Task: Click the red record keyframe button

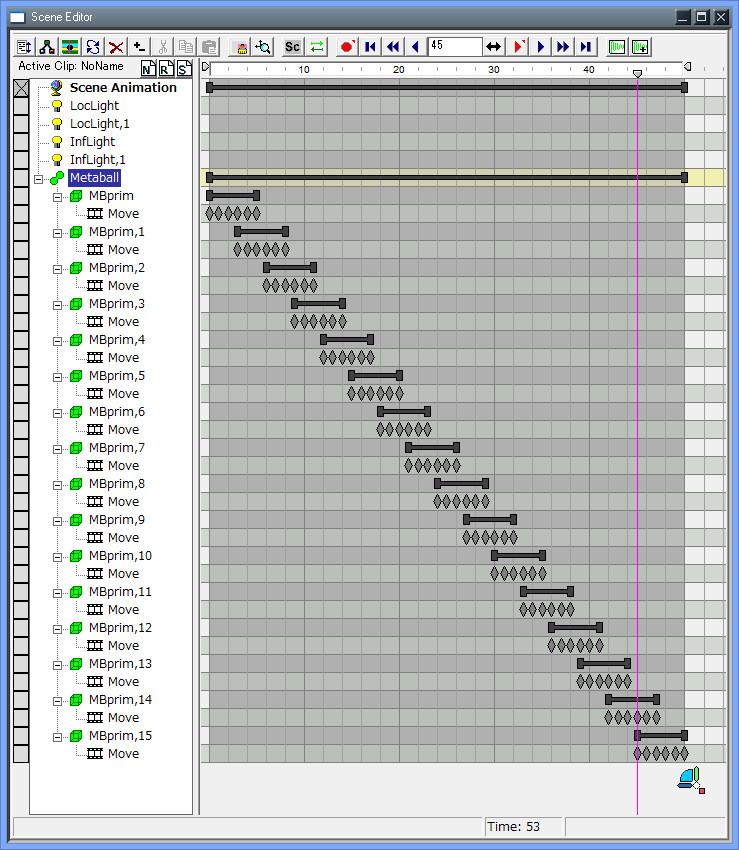Action: 346,47
